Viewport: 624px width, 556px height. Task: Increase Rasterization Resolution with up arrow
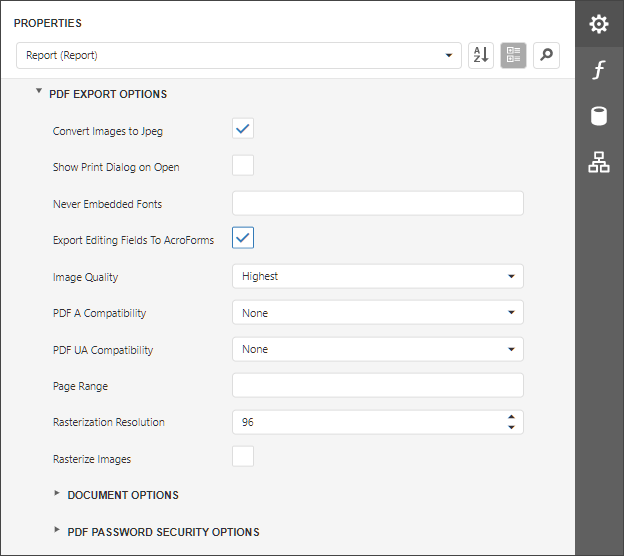click(x=511, y=417)
